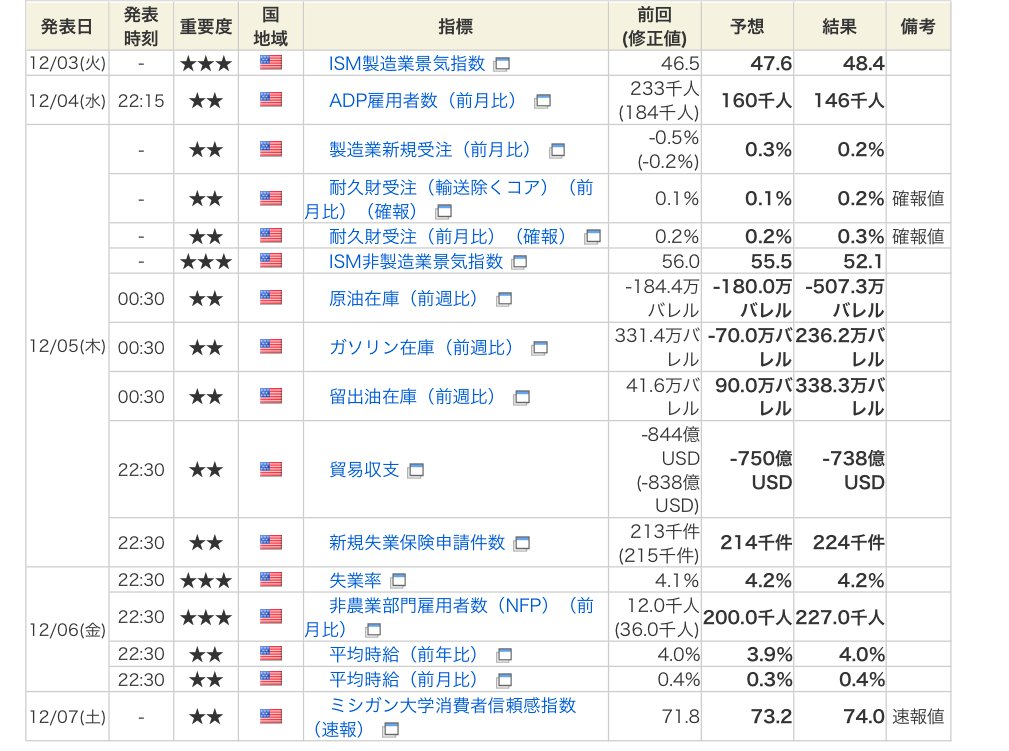Click popup icon beside 耐久財受注（前月比）（確報）
Screen dimensions: 1009x751
click(592, 237)
